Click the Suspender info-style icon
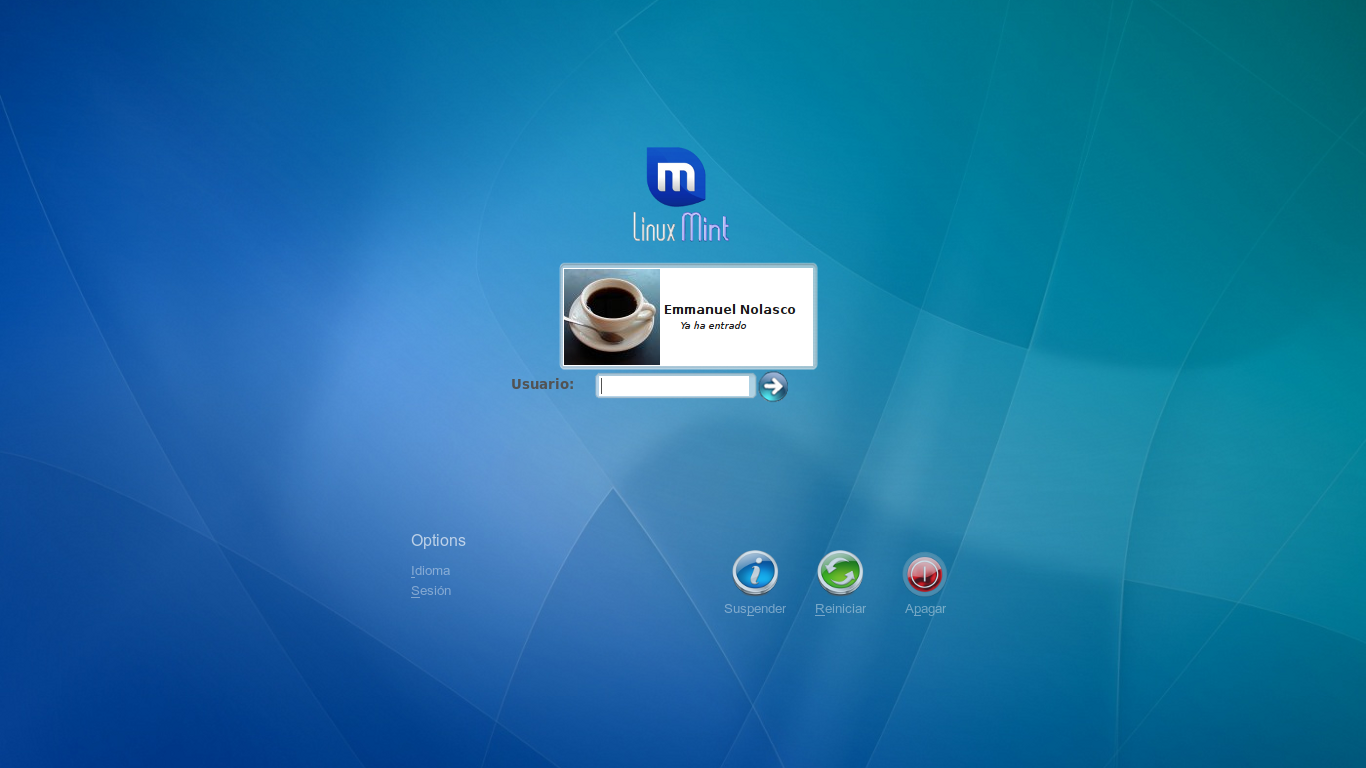The height and width of the screenshot is (768, 1366). click(x=755, y=573)
